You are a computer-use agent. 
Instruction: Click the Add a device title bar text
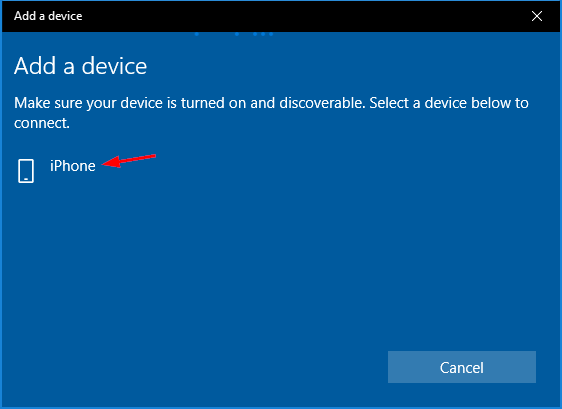pyautogui.click(x=48, y=16)
